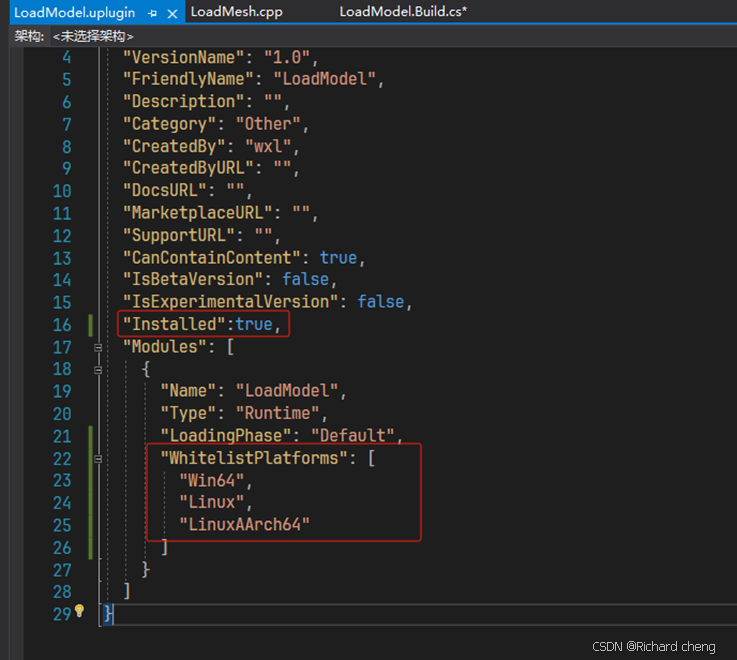The height and width of the screenshot is (660, 737).
Task: Click the "1.0" version value
Action: pyautogui.click(x=287, y=57)
